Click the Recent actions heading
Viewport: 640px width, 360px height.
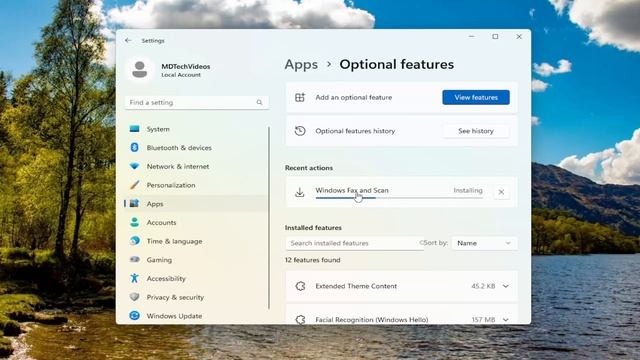tap(309, 168)
